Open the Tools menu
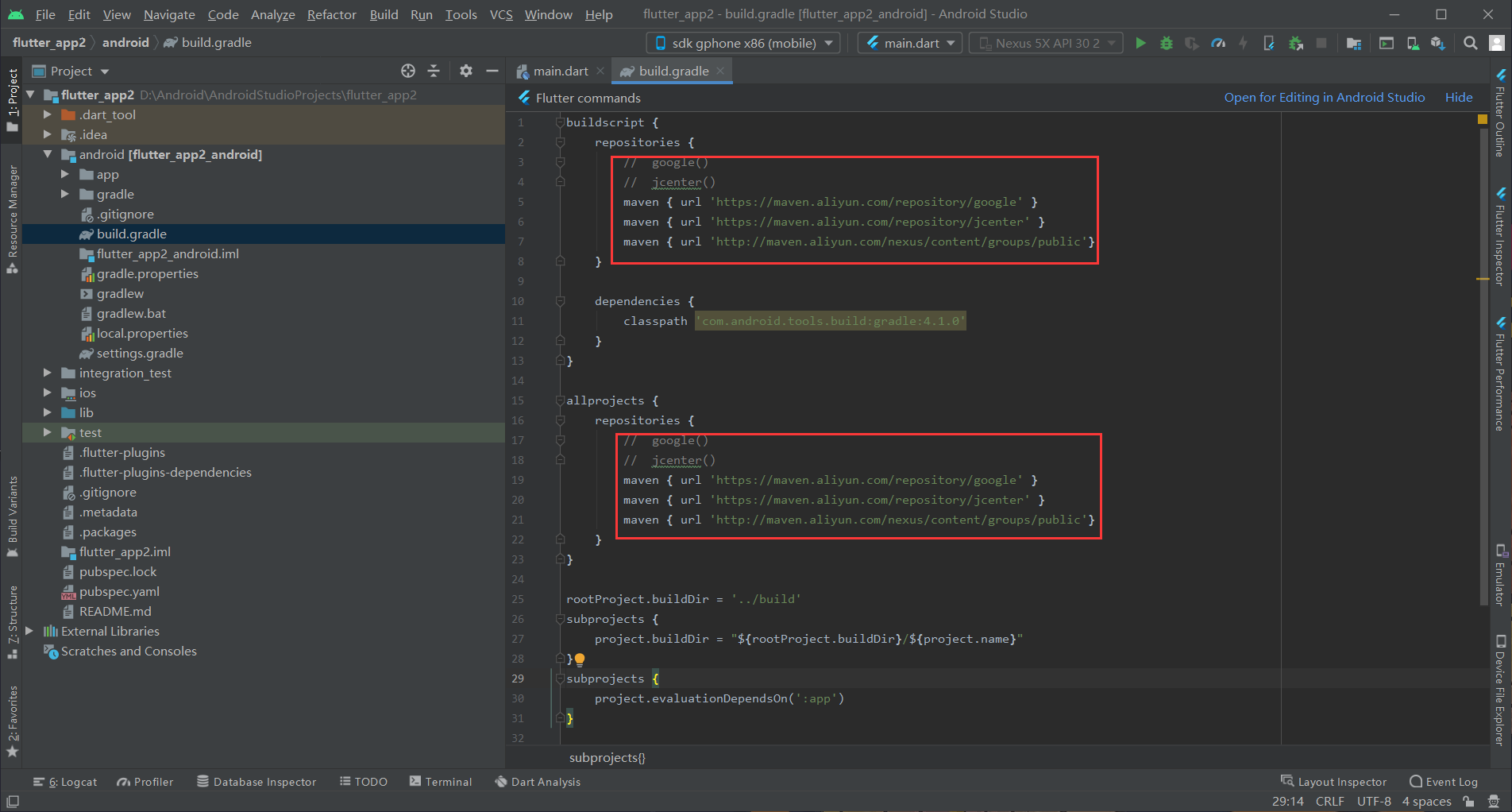Viewport: 1512px width, 812px height. pos(461,14)
